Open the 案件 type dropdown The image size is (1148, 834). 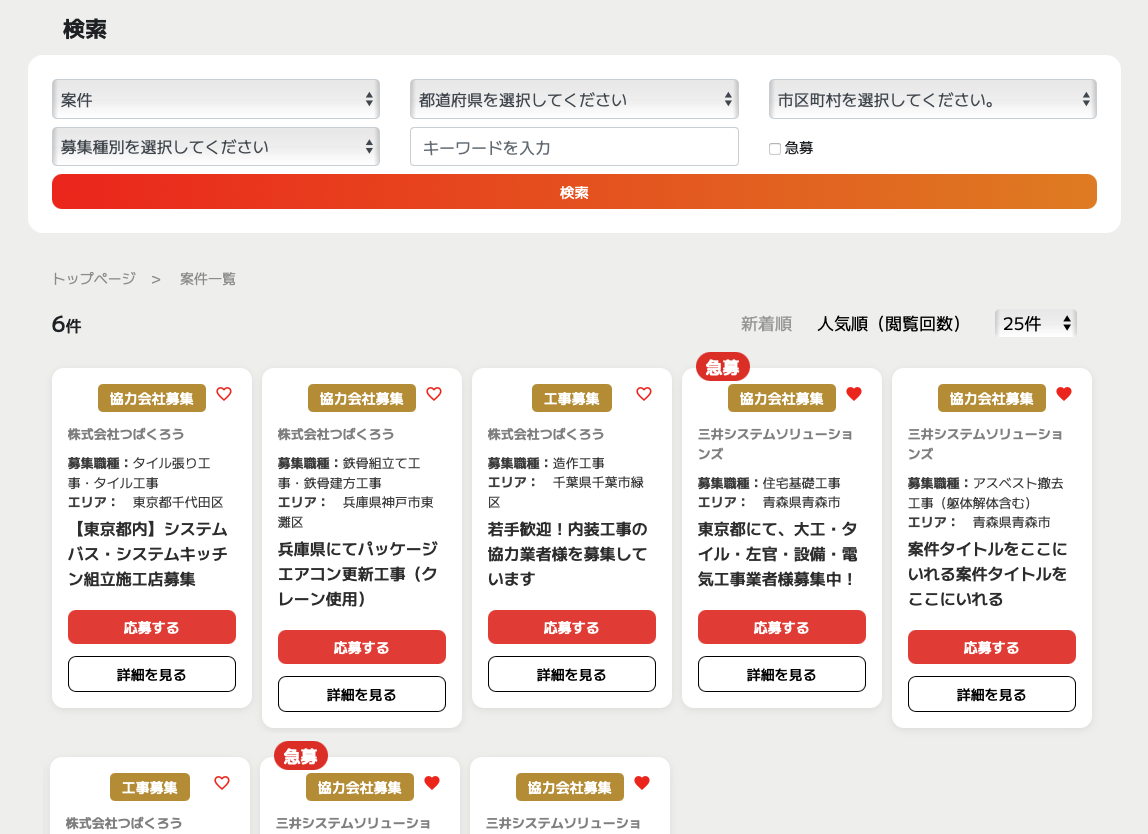pyautogui.click(x=216, y=100)
